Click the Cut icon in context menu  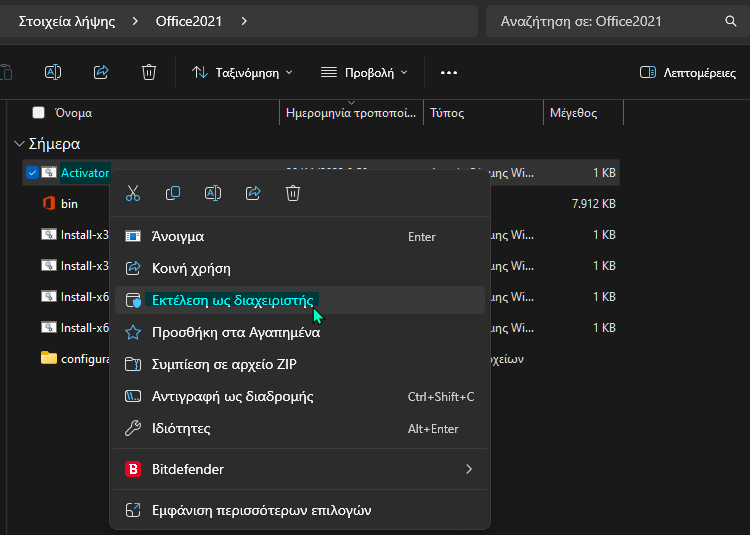pyautogui.click(x=133, y=193)
